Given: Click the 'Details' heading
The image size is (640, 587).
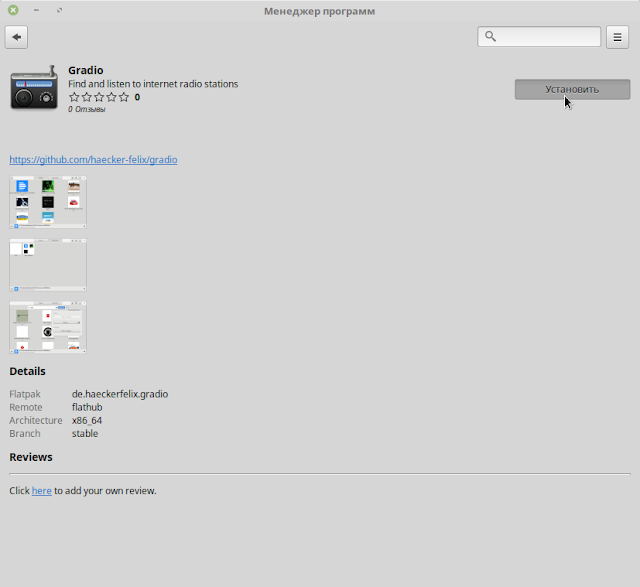Looking at the screenshot, I should pos(27,371).
